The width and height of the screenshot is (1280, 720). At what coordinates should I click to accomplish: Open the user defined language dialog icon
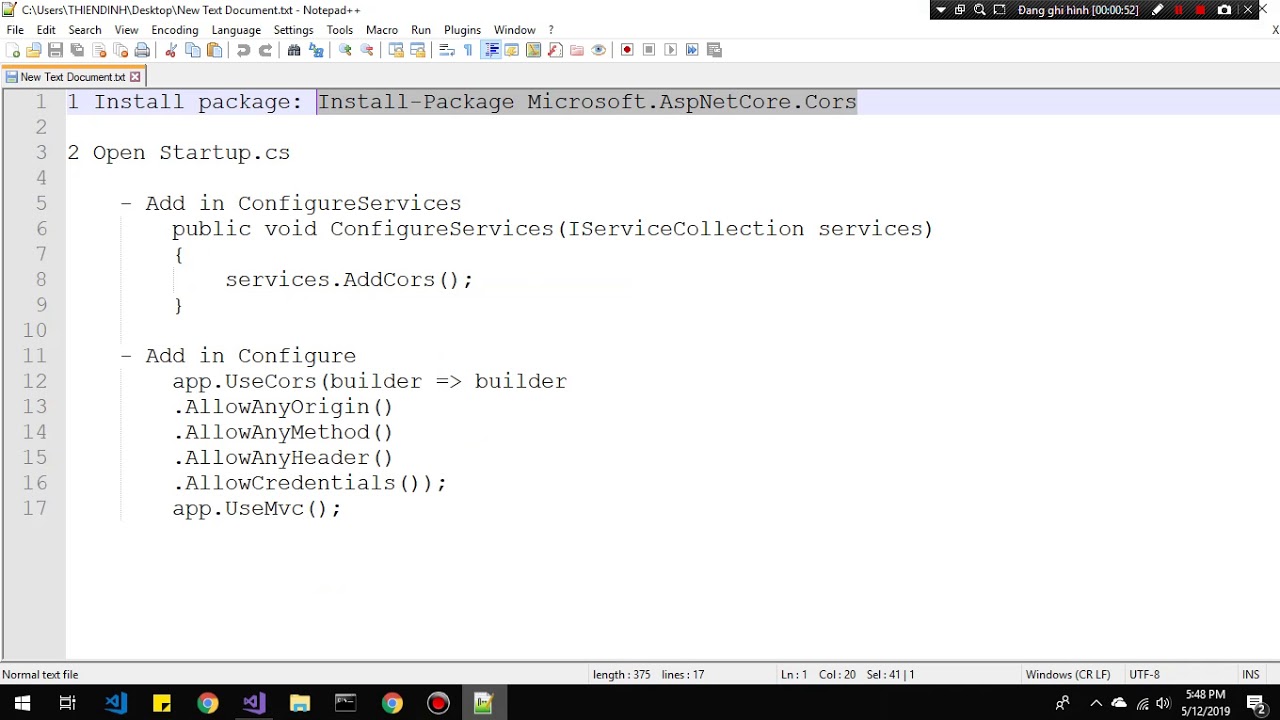click(512, 50)
